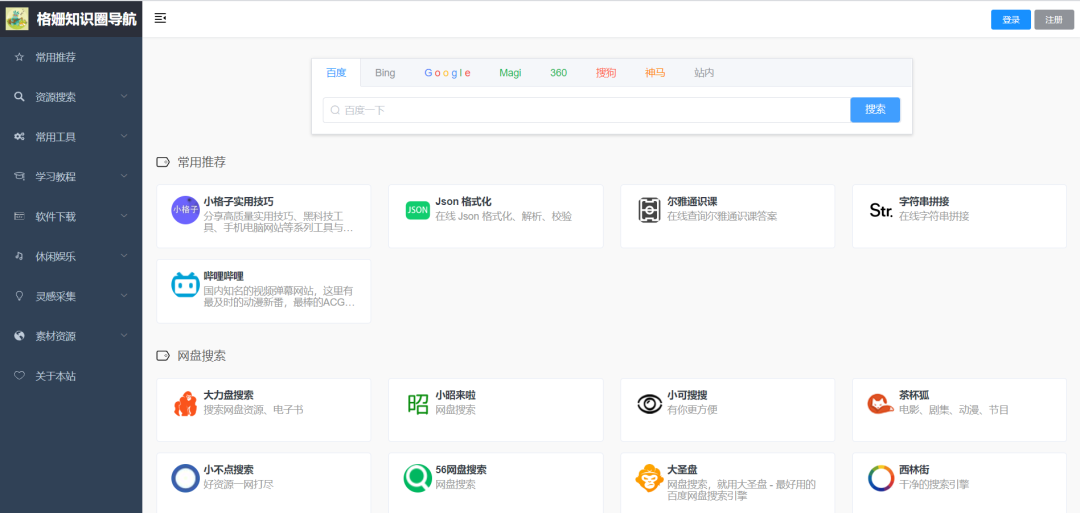Click the magnifier icon beside 资源搜索
Screen dimensions: 1080x513
pyautogui.click(x=19, y=97)
